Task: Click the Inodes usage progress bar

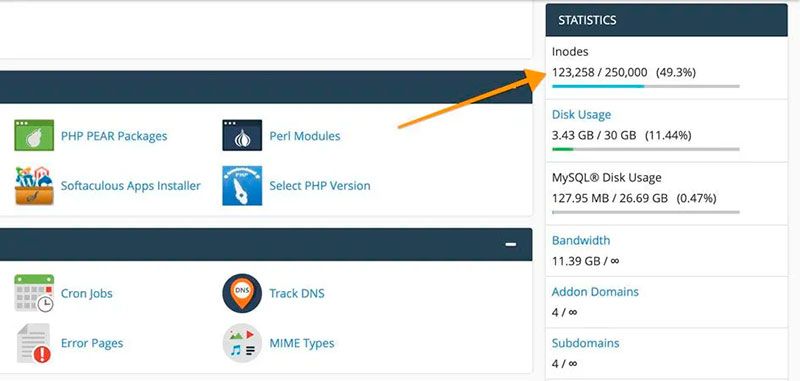Action: click(645, 86)
